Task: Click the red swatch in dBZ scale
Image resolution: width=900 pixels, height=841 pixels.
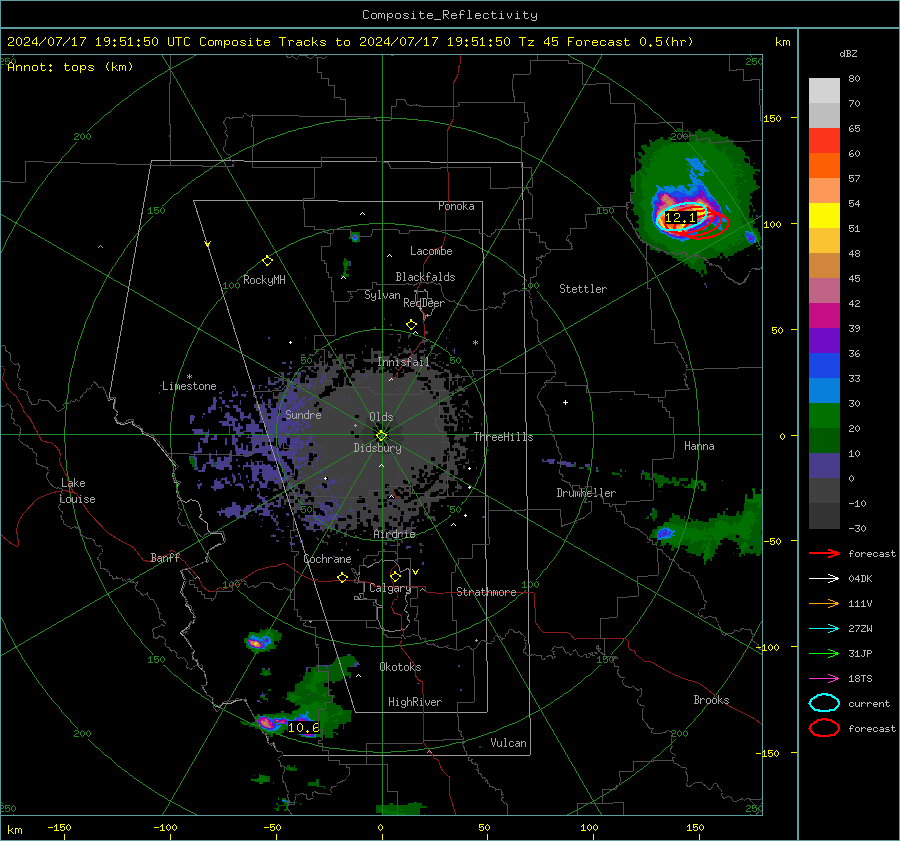Action: tap(824, 141)
